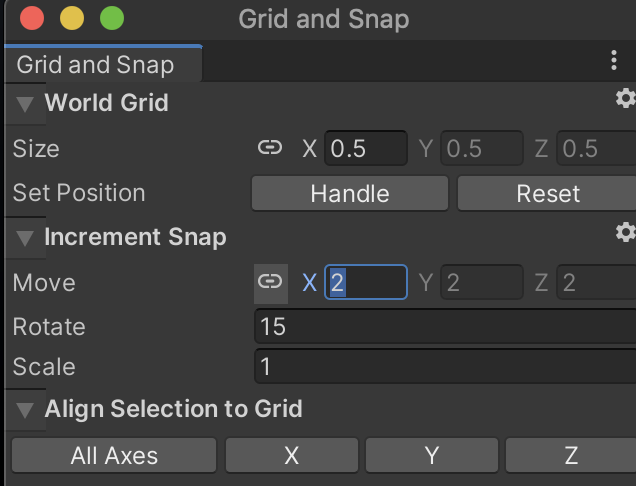The width and height of the screenshot is (636, 486).
Task: Collapse the World Grid section
Action: (x=25, y=104)
